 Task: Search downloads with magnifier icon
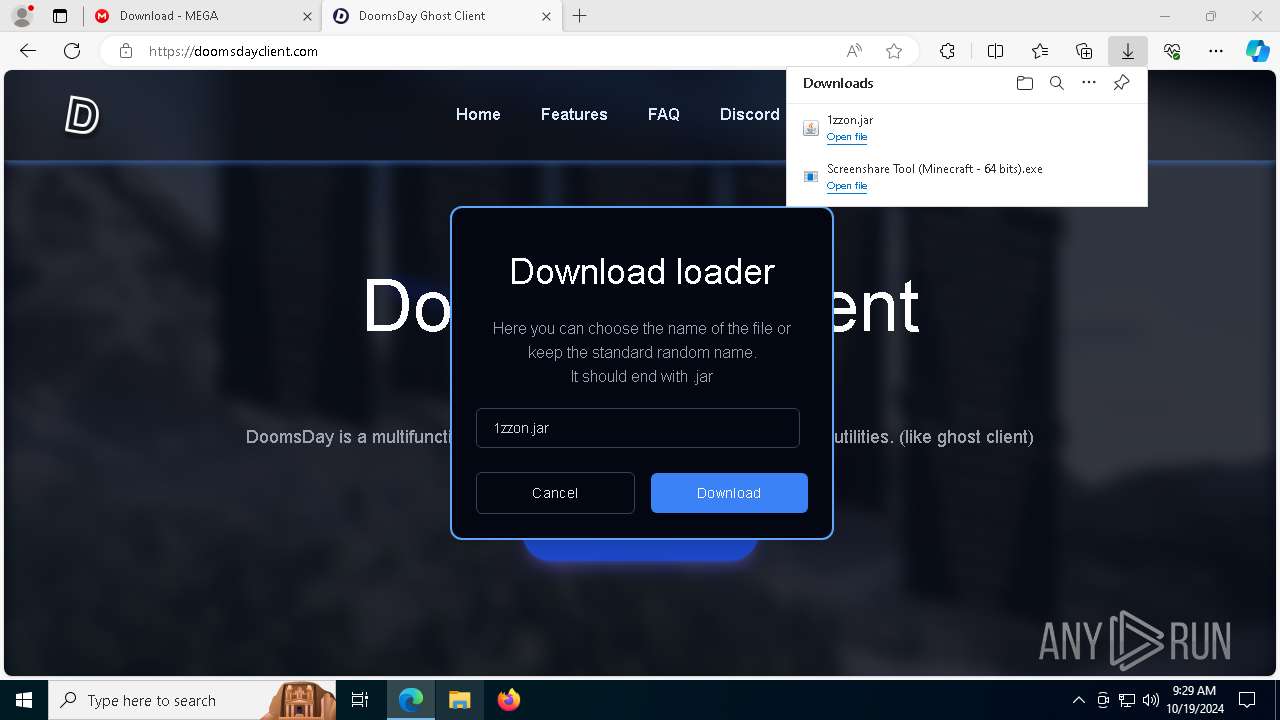click(x=1056, y=83)
